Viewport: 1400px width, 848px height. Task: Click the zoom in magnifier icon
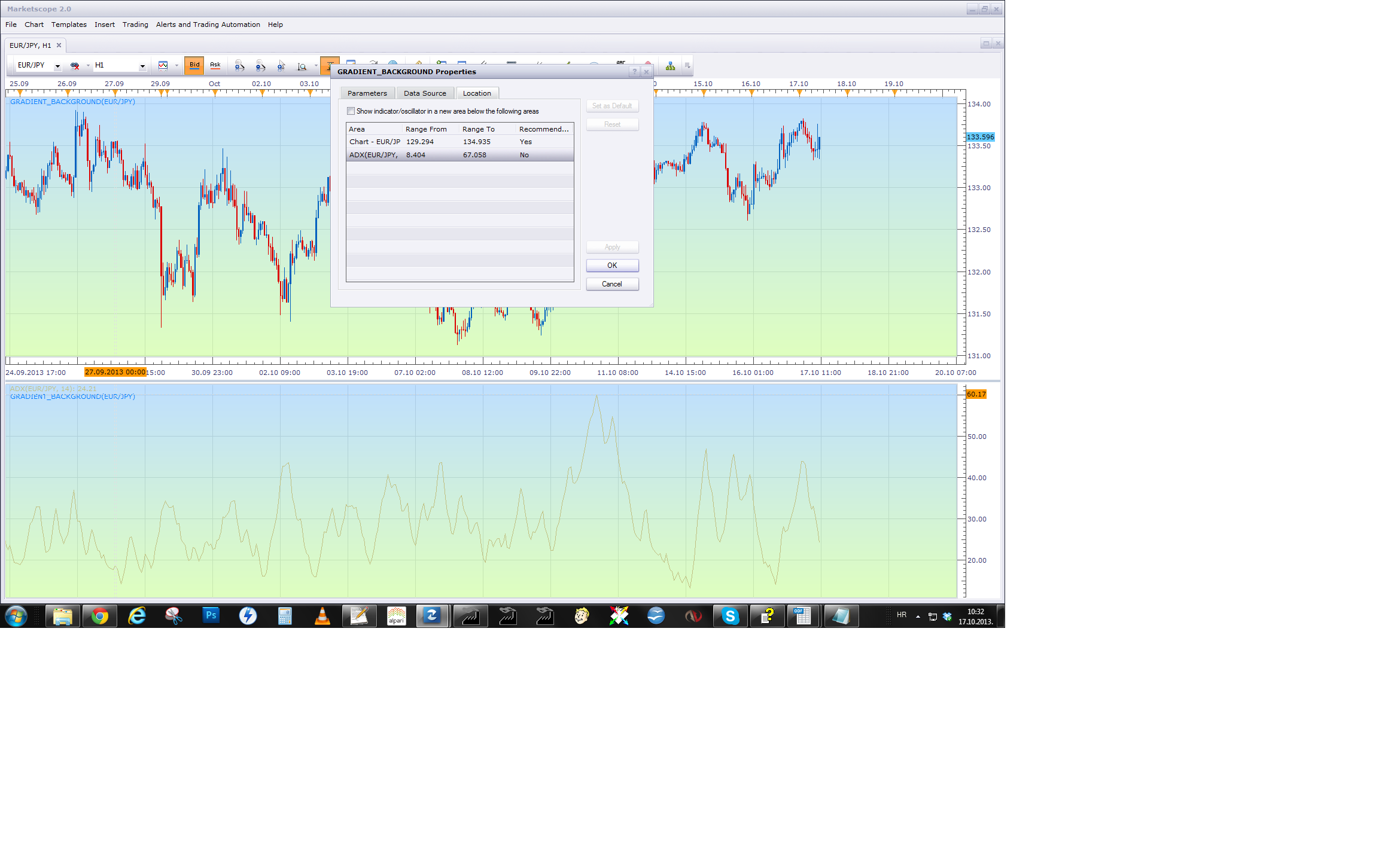tap(239, 66)
